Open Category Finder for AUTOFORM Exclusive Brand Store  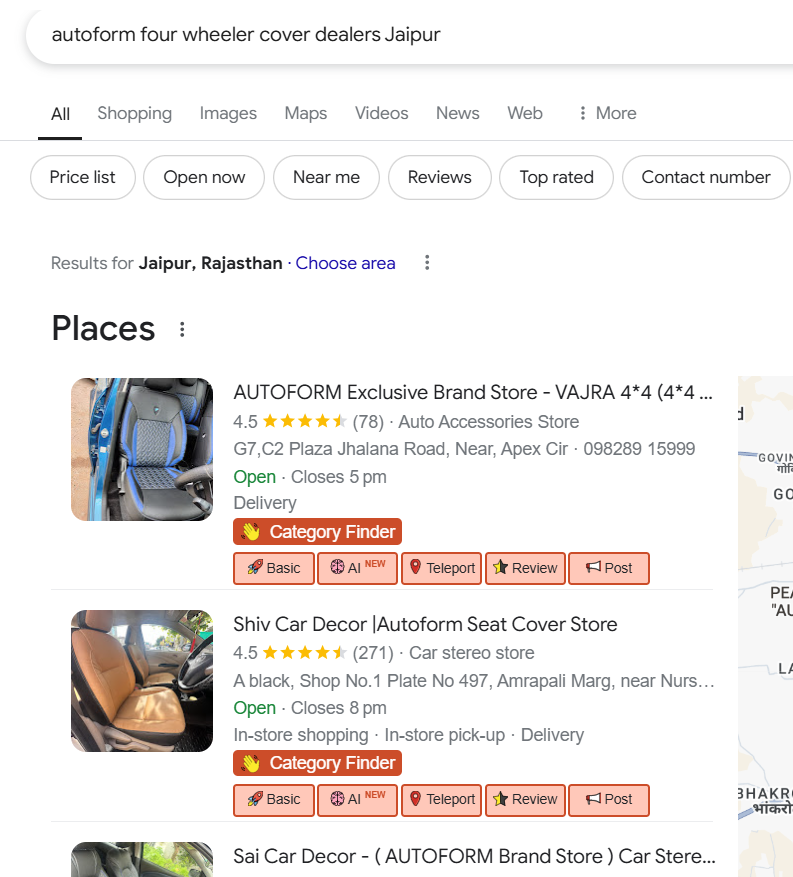coord(318,532)
